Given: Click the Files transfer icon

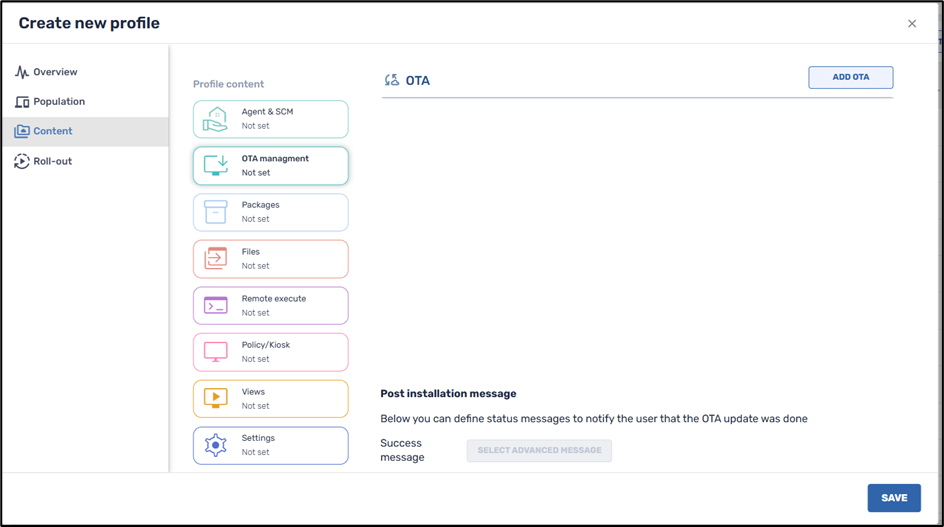Looking at the screenshot, I should click(216, 259).
